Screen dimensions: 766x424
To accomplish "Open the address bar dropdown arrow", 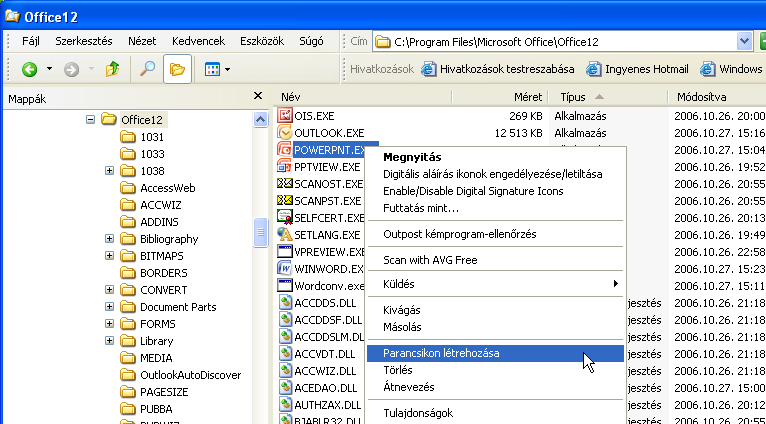I will point(744,42).
